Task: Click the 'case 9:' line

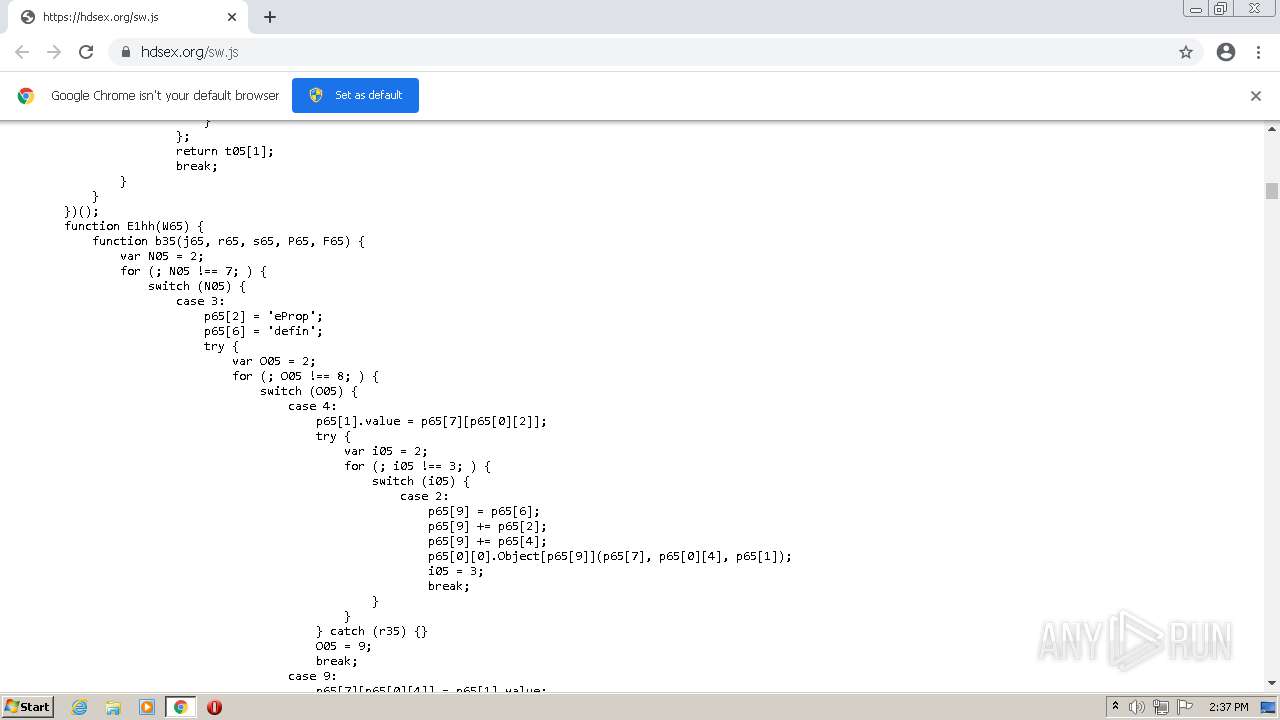Action: 313,676
